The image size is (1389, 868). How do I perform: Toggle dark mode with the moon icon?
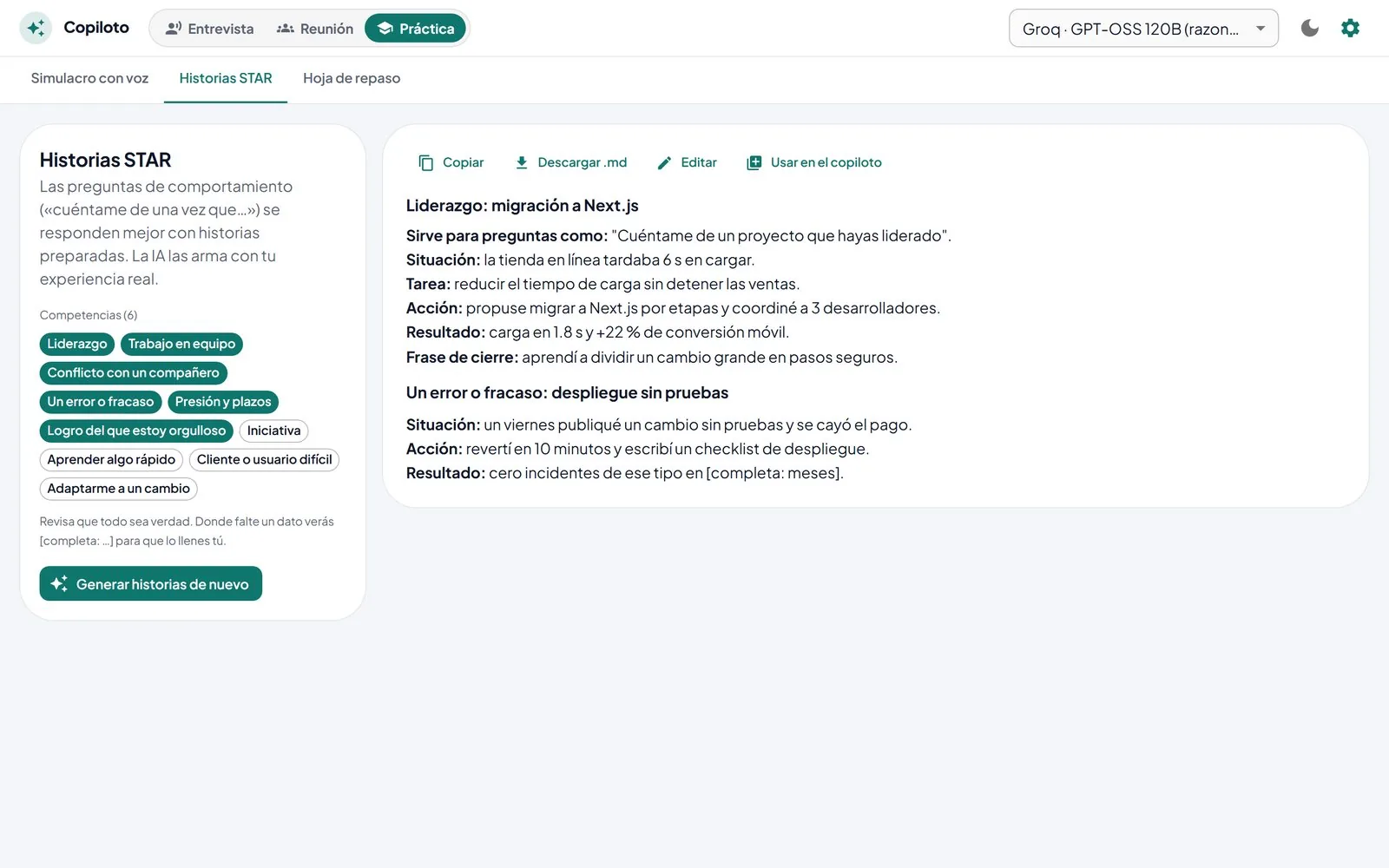click(1310, 29)
